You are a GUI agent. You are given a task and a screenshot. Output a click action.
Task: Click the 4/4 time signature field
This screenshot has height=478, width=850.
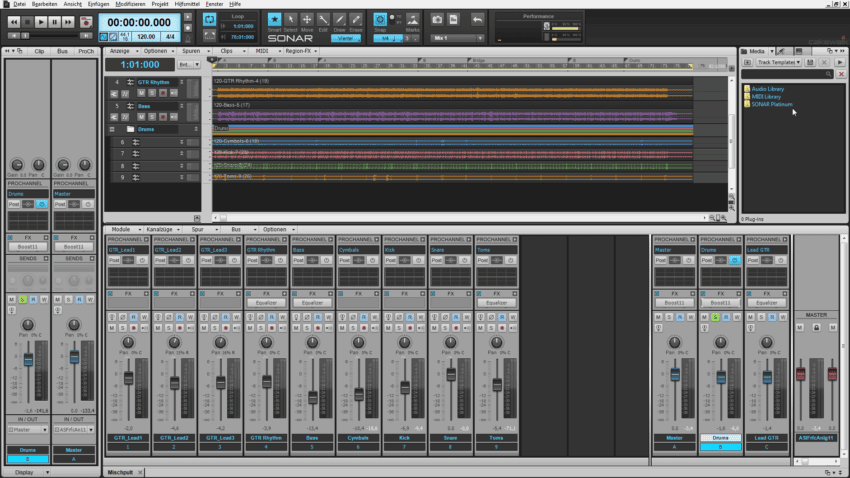click(x=170, y=37)
